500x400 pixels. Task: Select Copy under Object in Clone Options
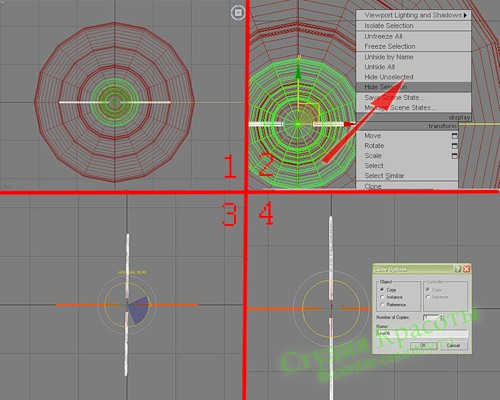pyautogui.click(x=382, y=290)
